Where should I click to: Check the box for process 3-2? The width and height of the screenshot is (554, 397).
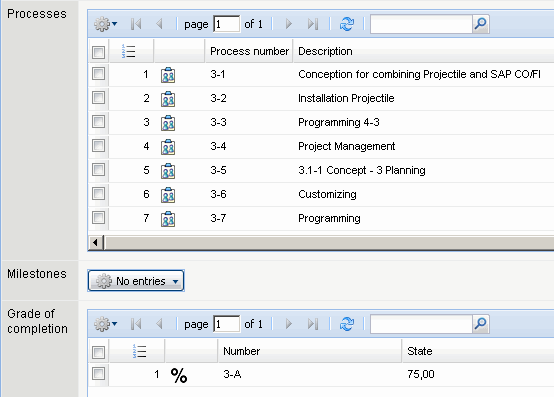point(98,98)
